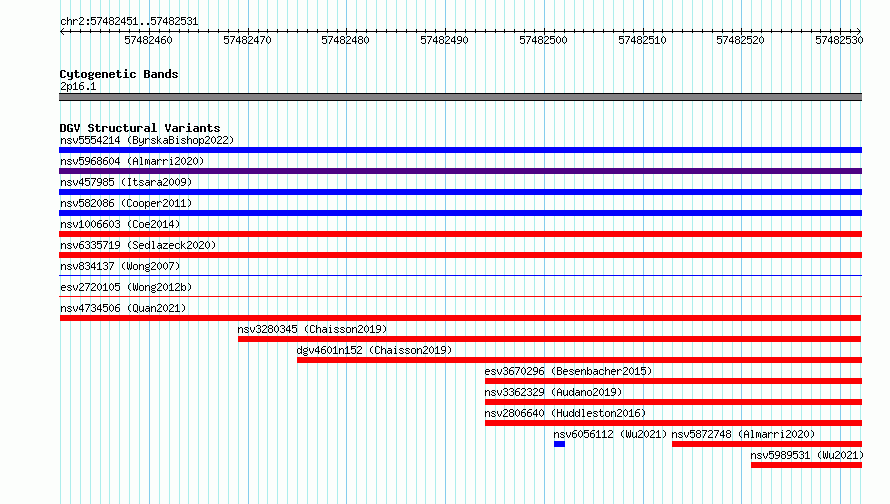Open nsv5872748 (Almarri2020) label

pyautogui.click(x=743, y=434)
